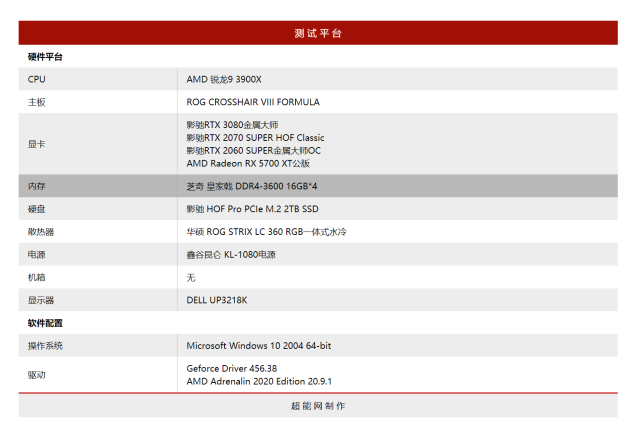The width and height of the screenshot is (641, 445).
Task: Click the 软件配置 section heading
Action: coord(45,323)
